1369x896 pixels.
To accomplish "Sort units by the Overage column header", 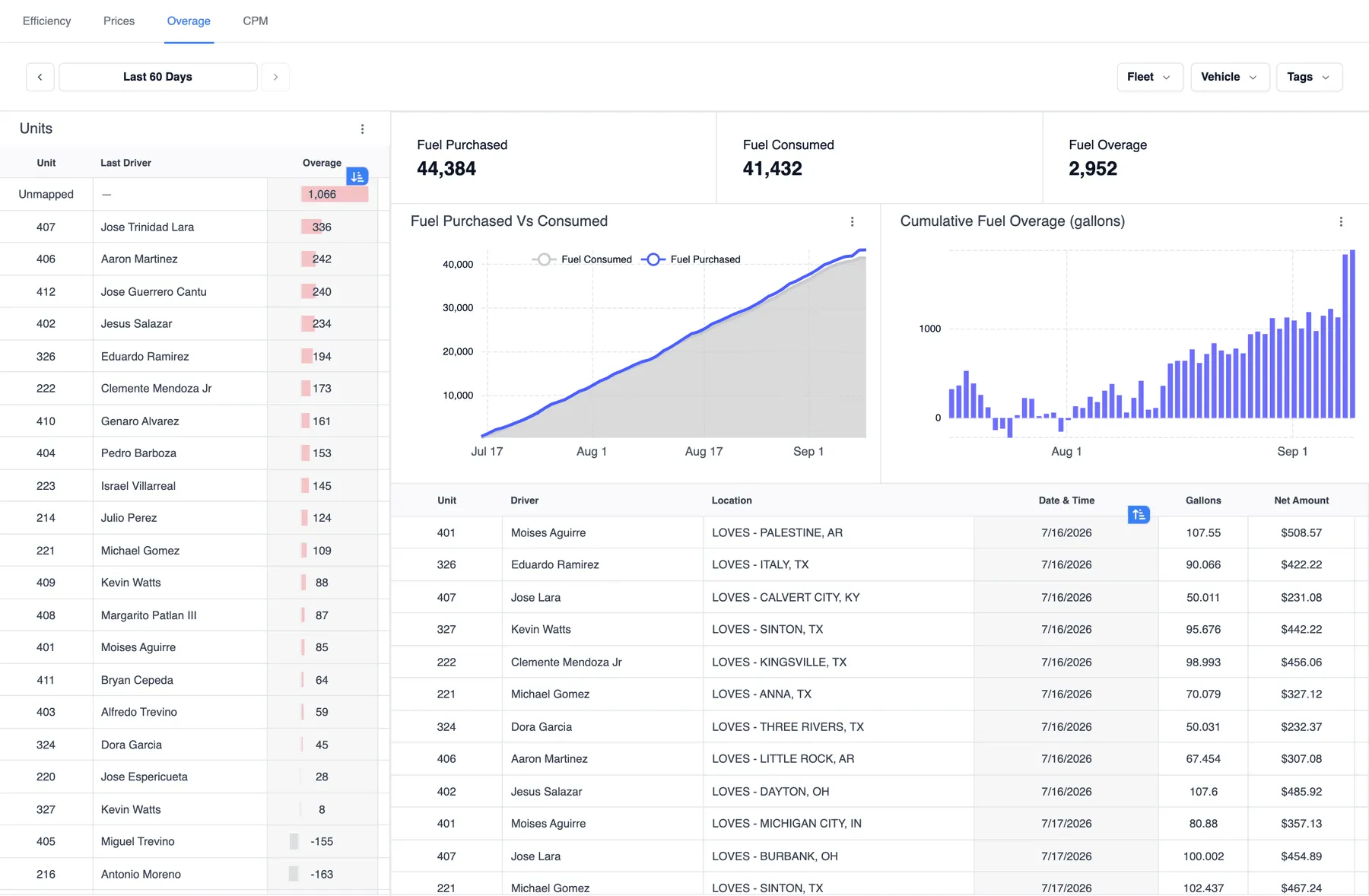I will click(322, 163).
